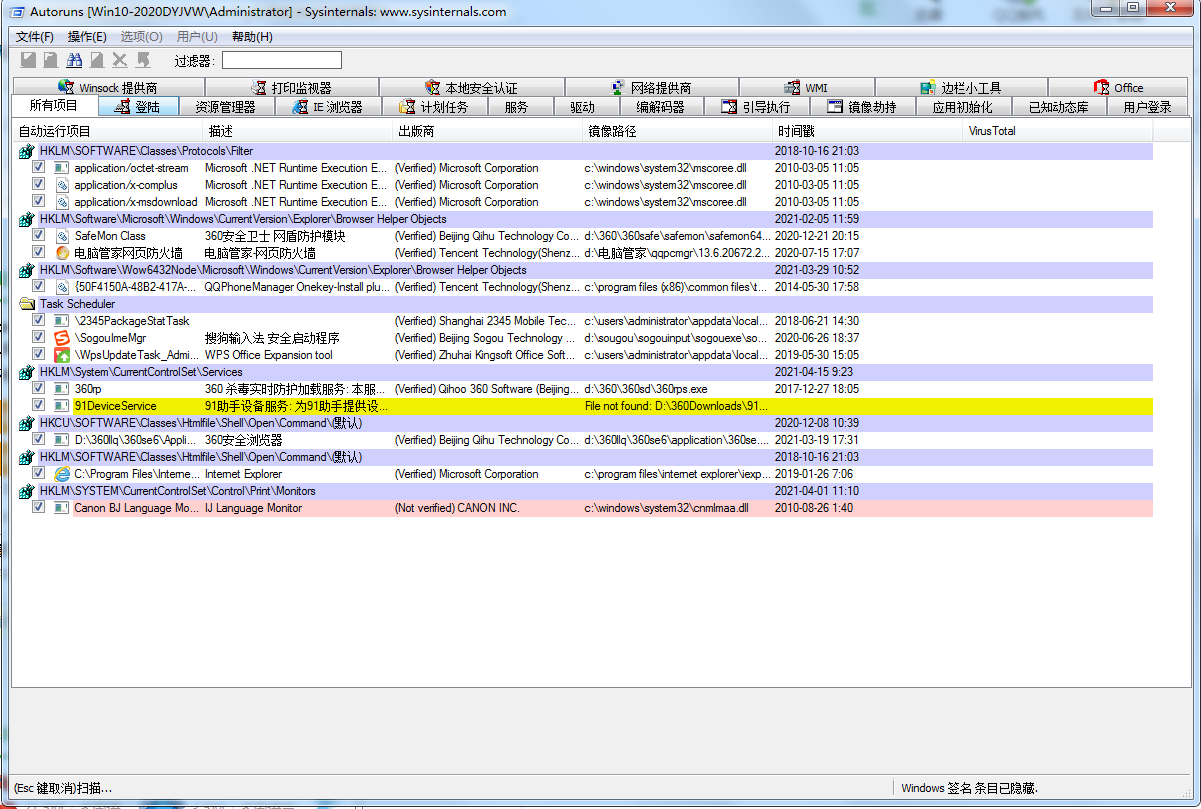1201x809 pixels.
Task: Switch to the 本地安全认证 tab
Action: coord(472,88)
